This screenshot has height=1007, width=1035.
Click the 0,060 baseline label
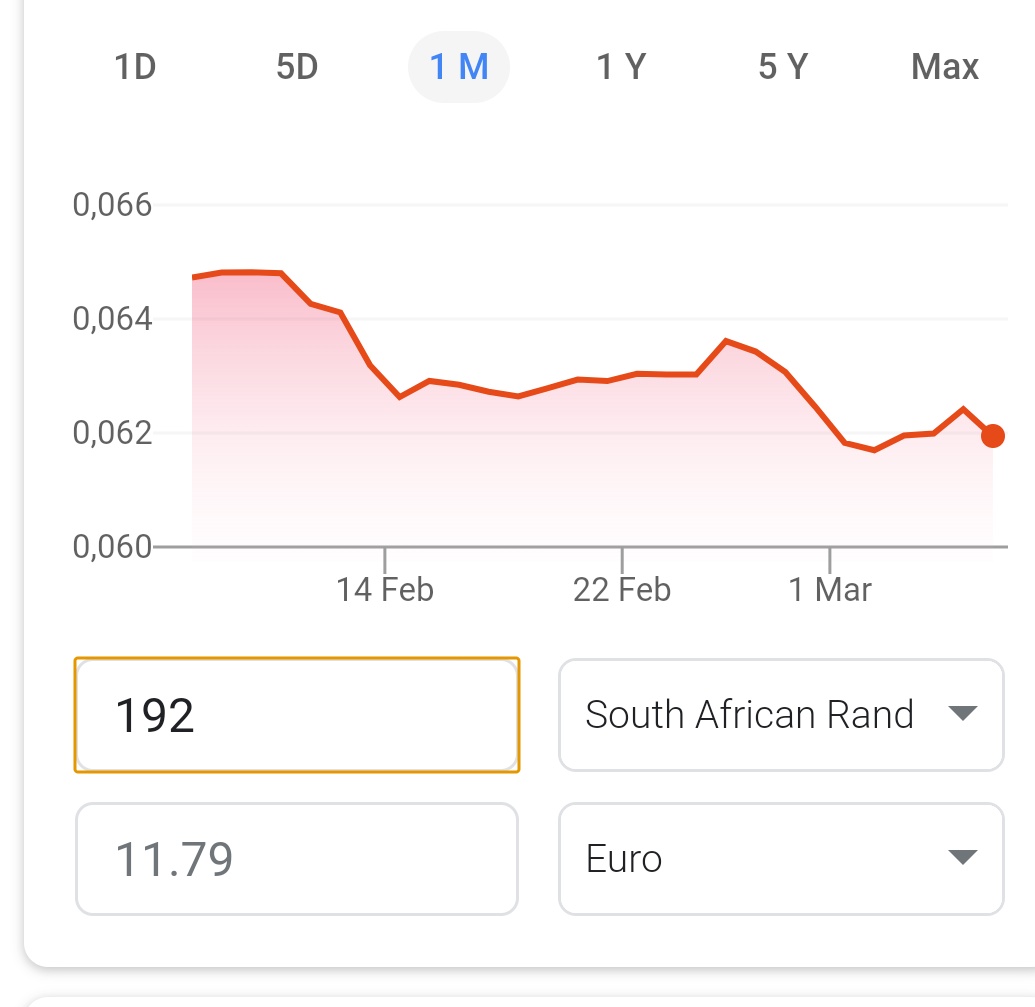110,546
